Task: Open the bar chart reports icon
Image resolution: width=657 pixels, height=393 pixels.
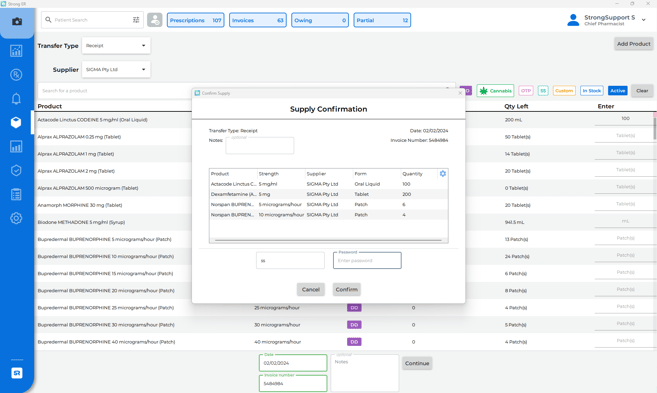Action: pos(16,146)
